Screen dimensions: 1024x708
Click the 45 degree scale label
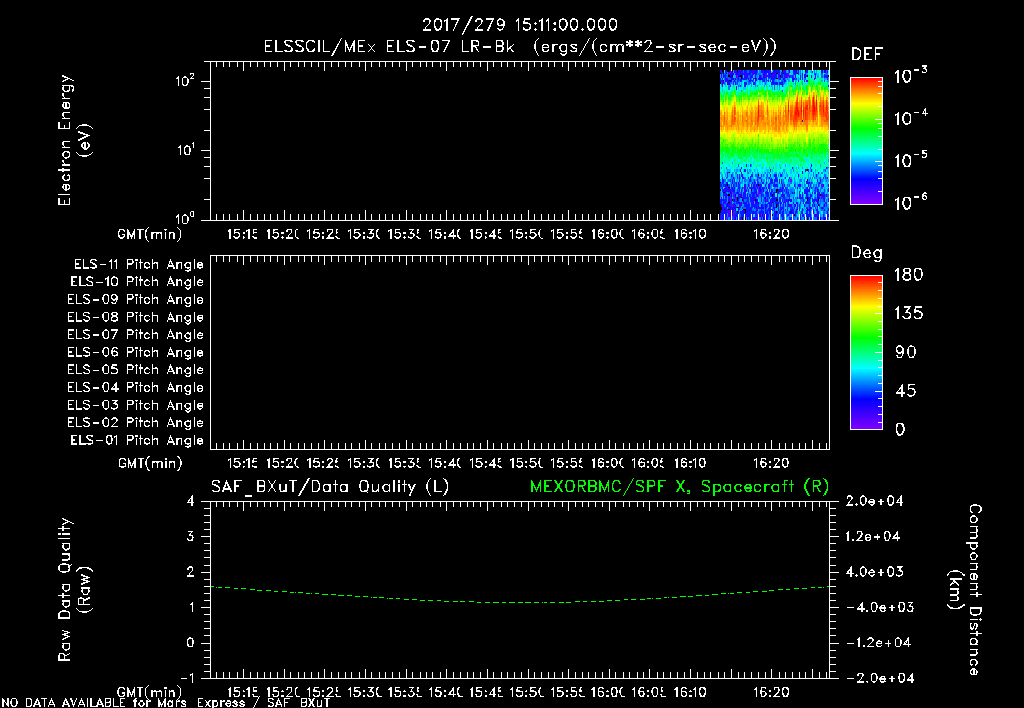(x=905, y=391)
